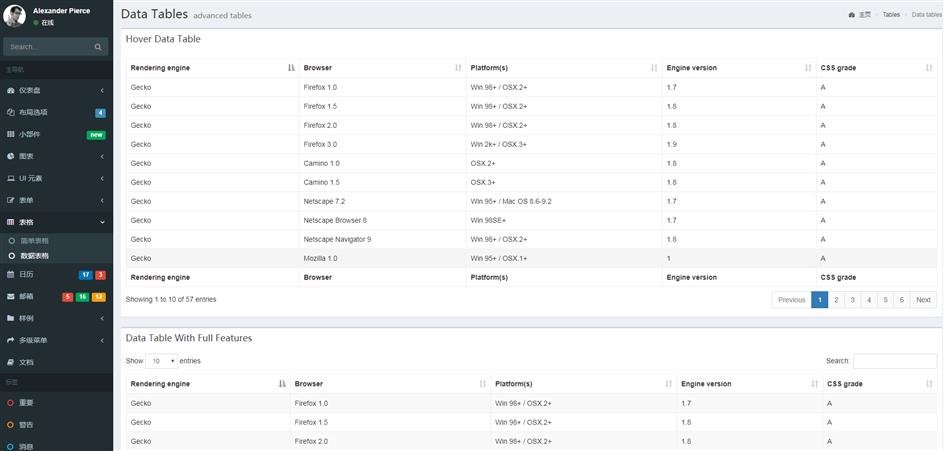Click the 文档 book icon

(10, 362)
